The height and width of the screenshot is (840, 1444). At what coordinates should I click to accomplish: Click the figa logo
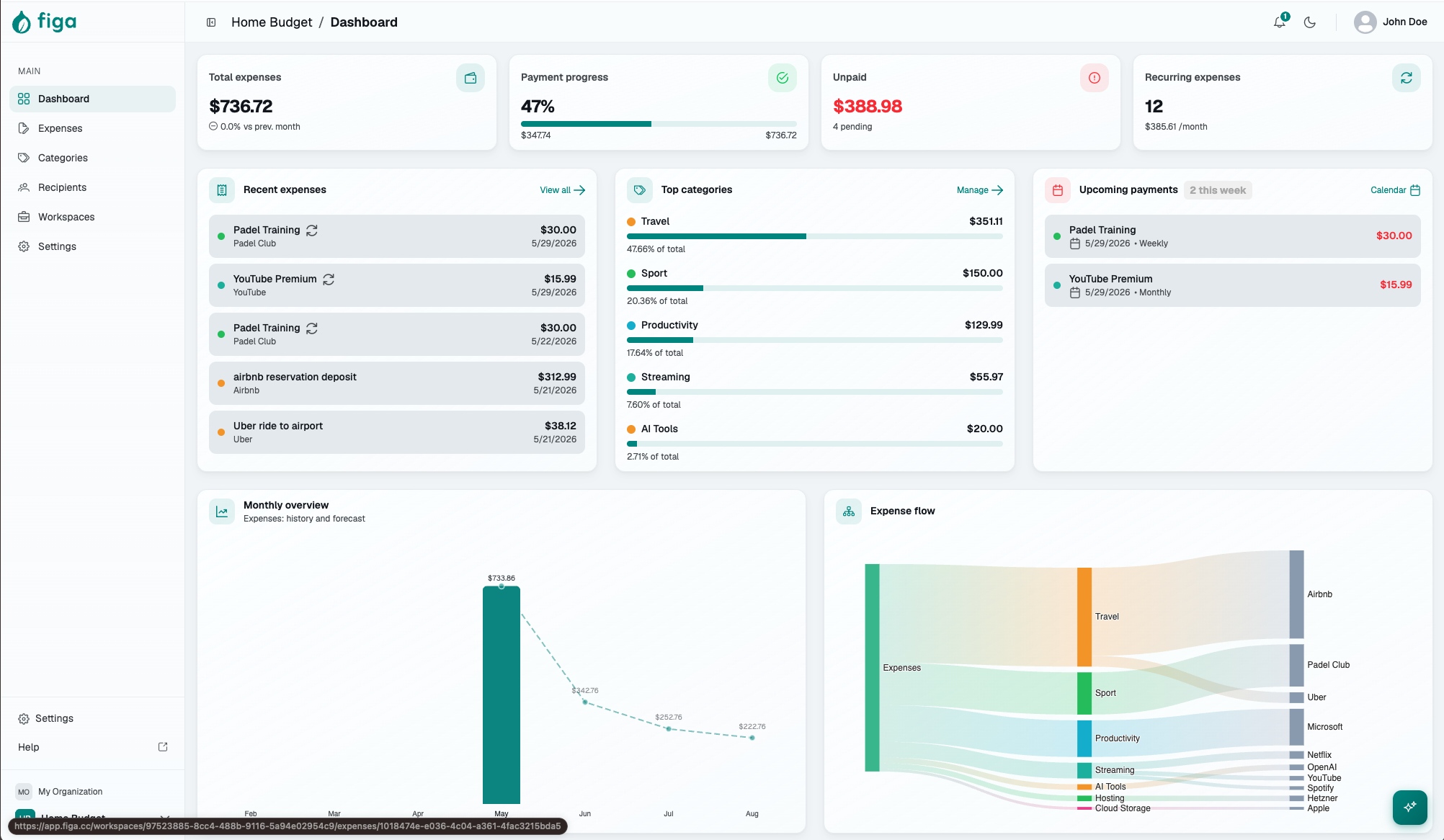[44, 22]
